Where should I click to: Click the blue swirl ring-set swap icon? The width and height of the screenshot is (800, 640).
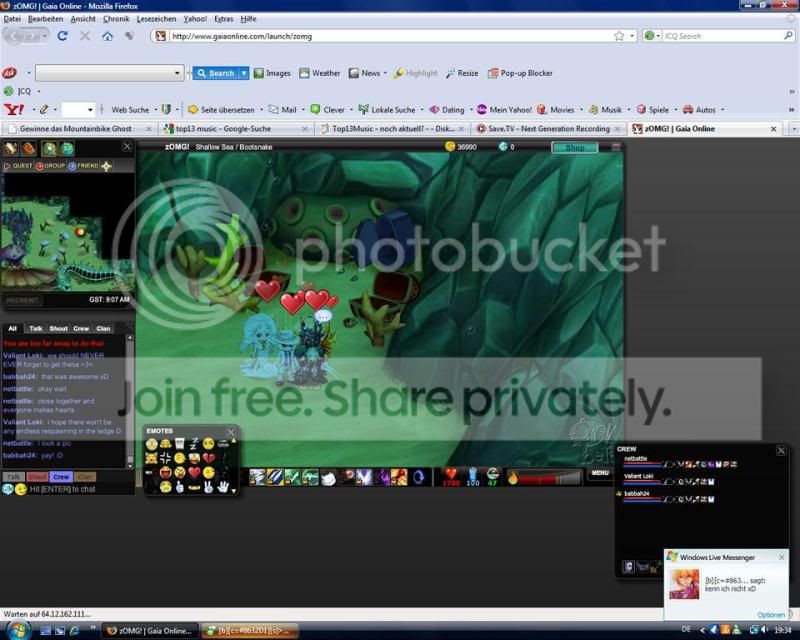click(x=419, y=478)
